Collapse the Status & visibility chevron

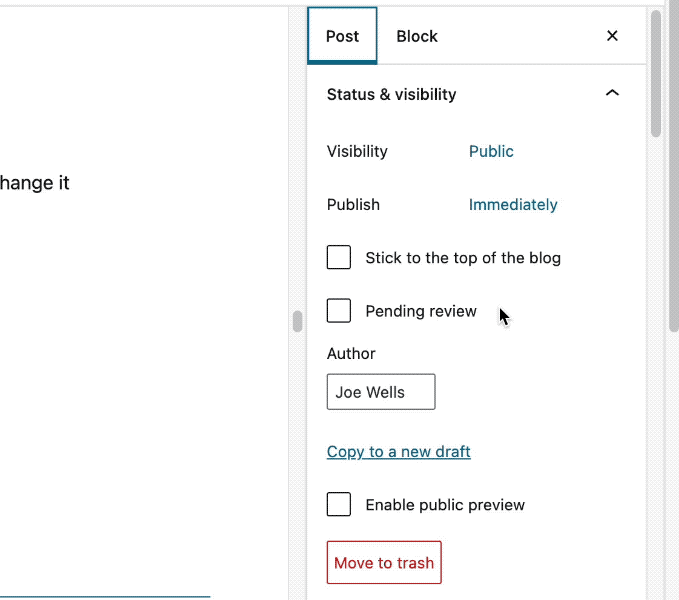point(612,94)
